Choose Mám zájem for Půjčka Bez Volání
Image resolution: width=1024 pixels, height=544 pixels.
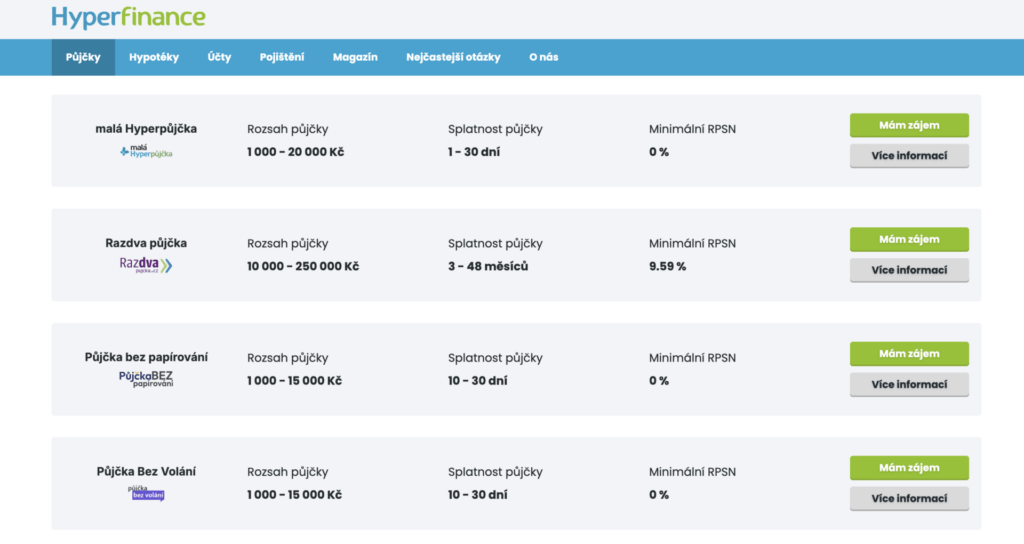click(909, 468)
